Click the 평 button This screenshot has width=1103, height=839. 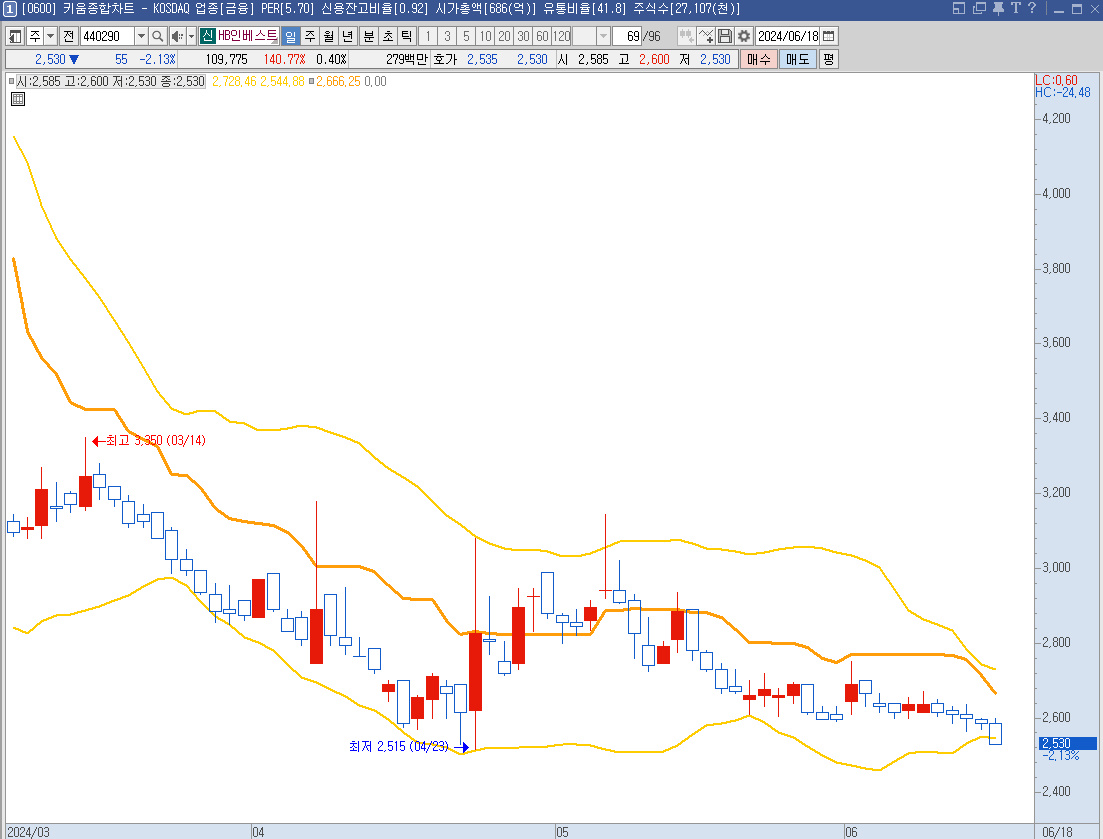(x=828, y=59)
